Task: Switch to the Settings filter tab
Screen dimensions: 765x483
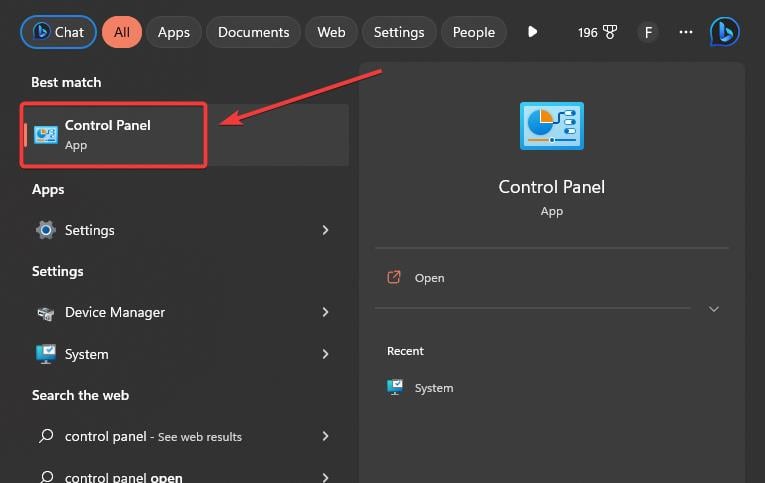Action: tap(399, 32)
